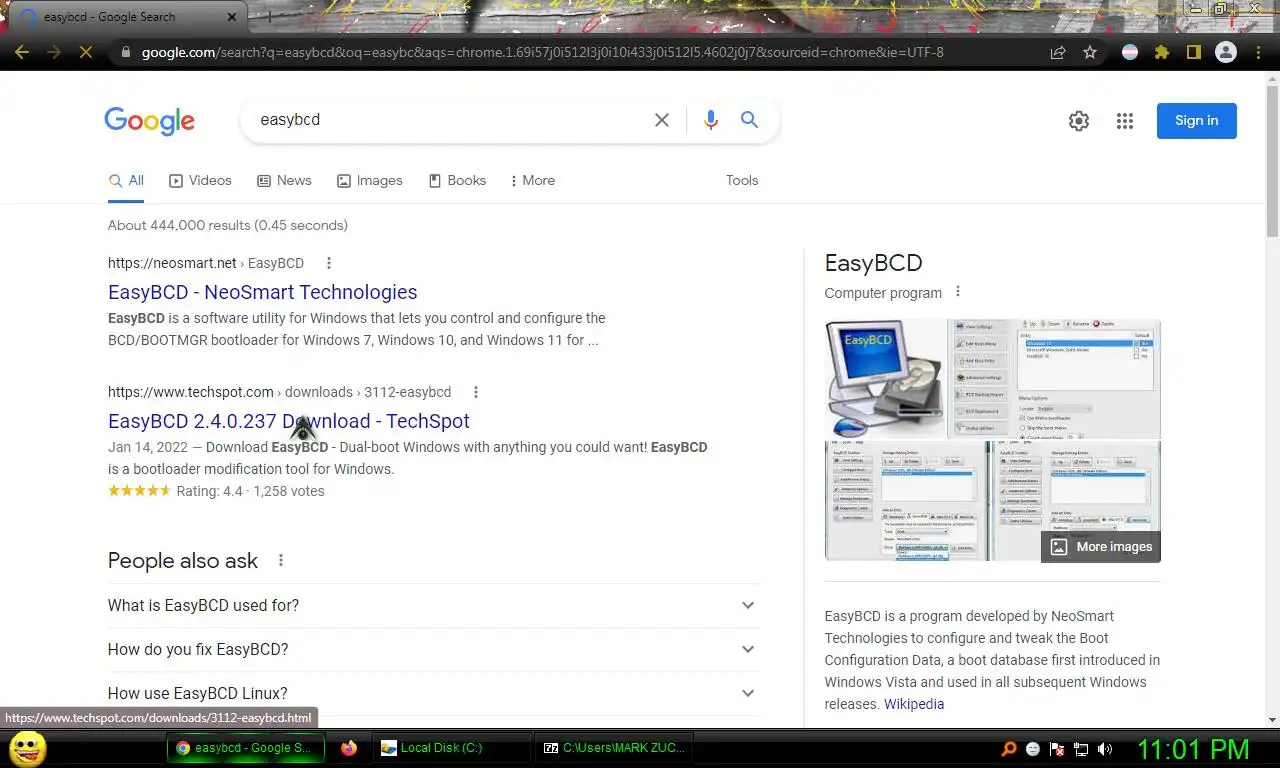
Task: Switch to Local Disk (C:) taskbar window
Action: tap(451, 748)
